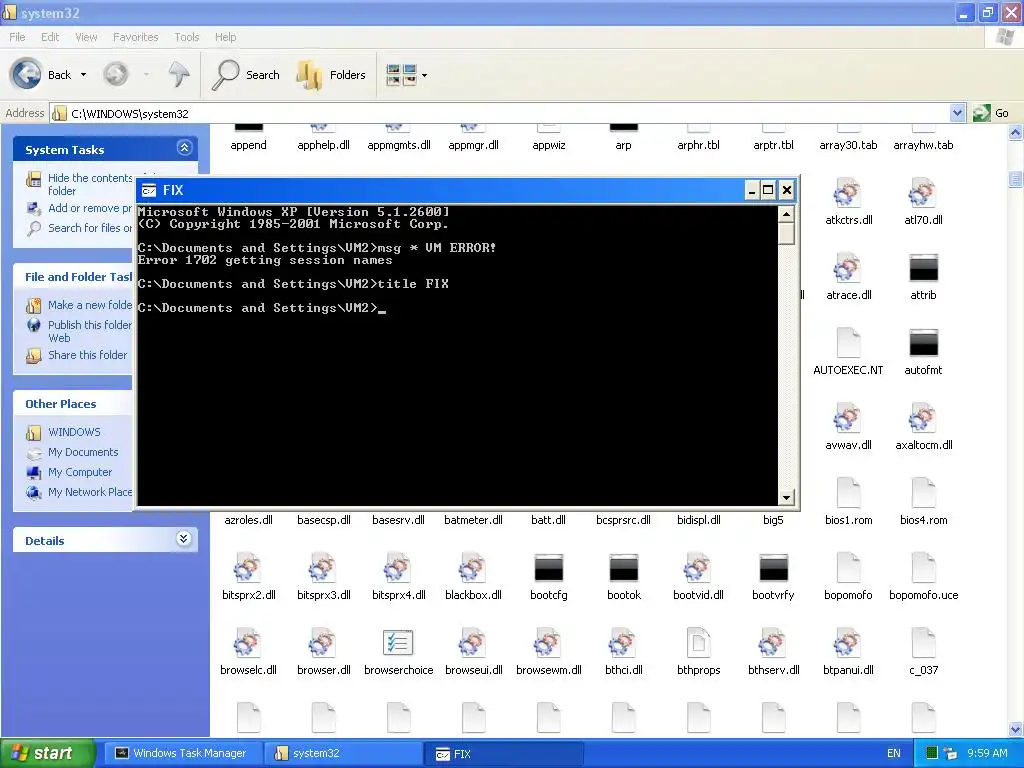Select the bootcfg program icon
Screen dimensions: 1024x768
tap(548, 569)
